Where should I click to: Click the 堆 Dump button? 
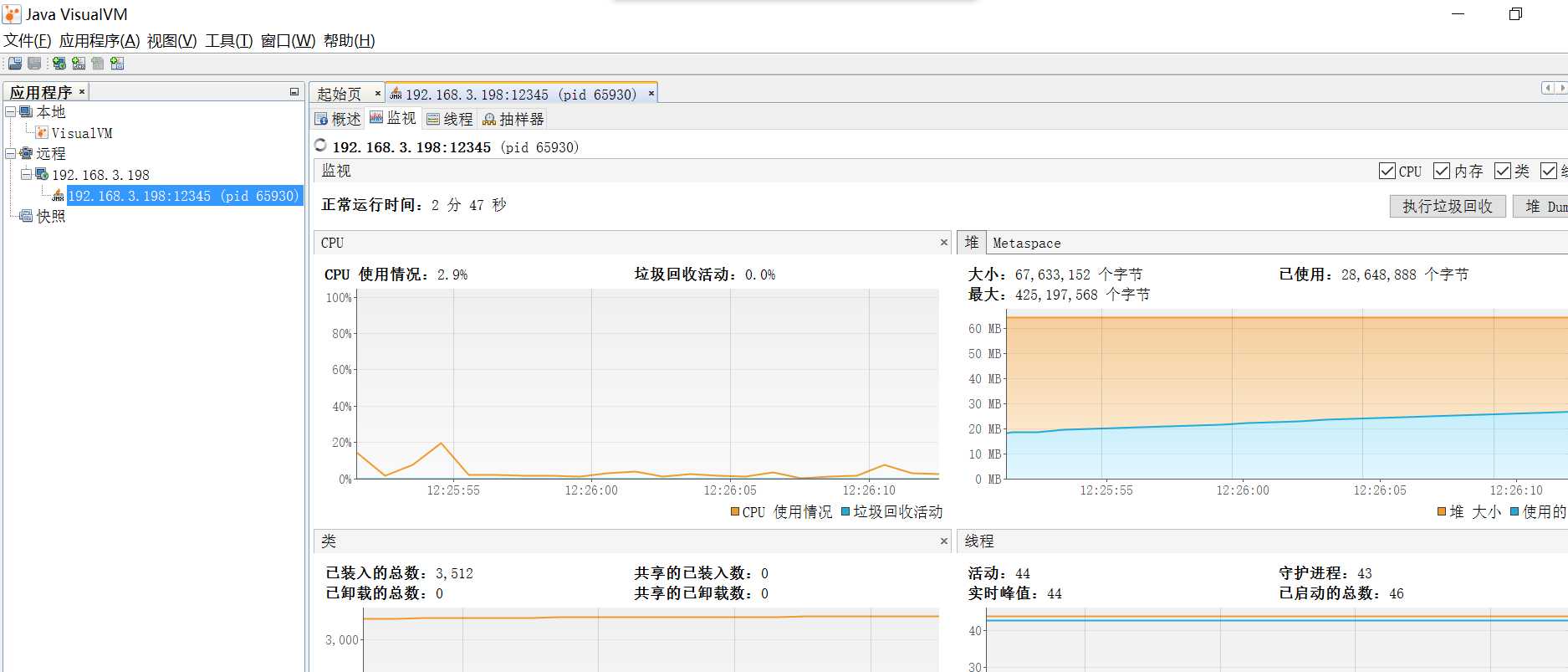pos(1541,206)
